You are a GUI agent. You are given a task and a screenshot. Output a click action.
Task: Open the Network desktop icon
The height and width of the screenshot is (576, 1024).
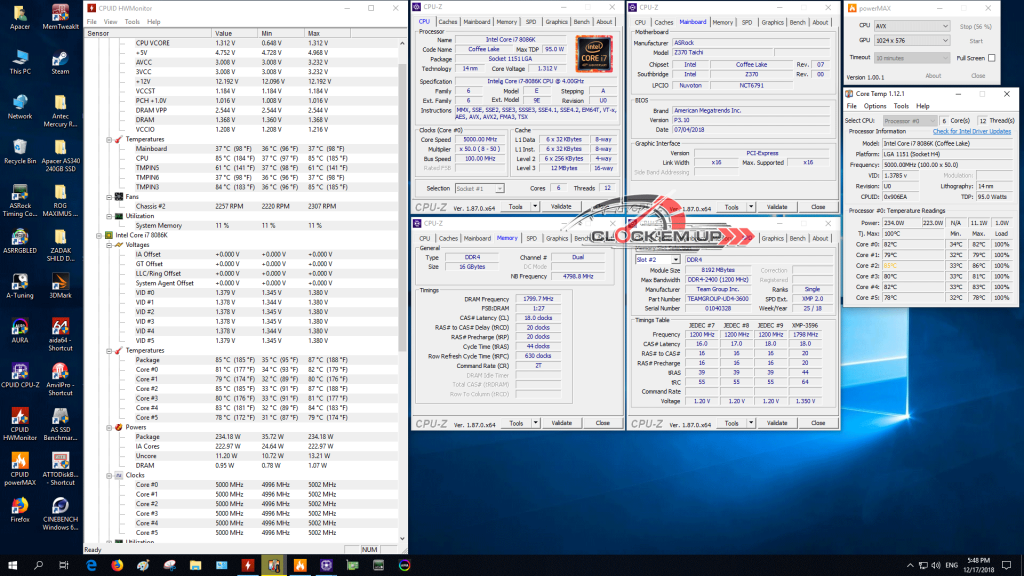20,106
